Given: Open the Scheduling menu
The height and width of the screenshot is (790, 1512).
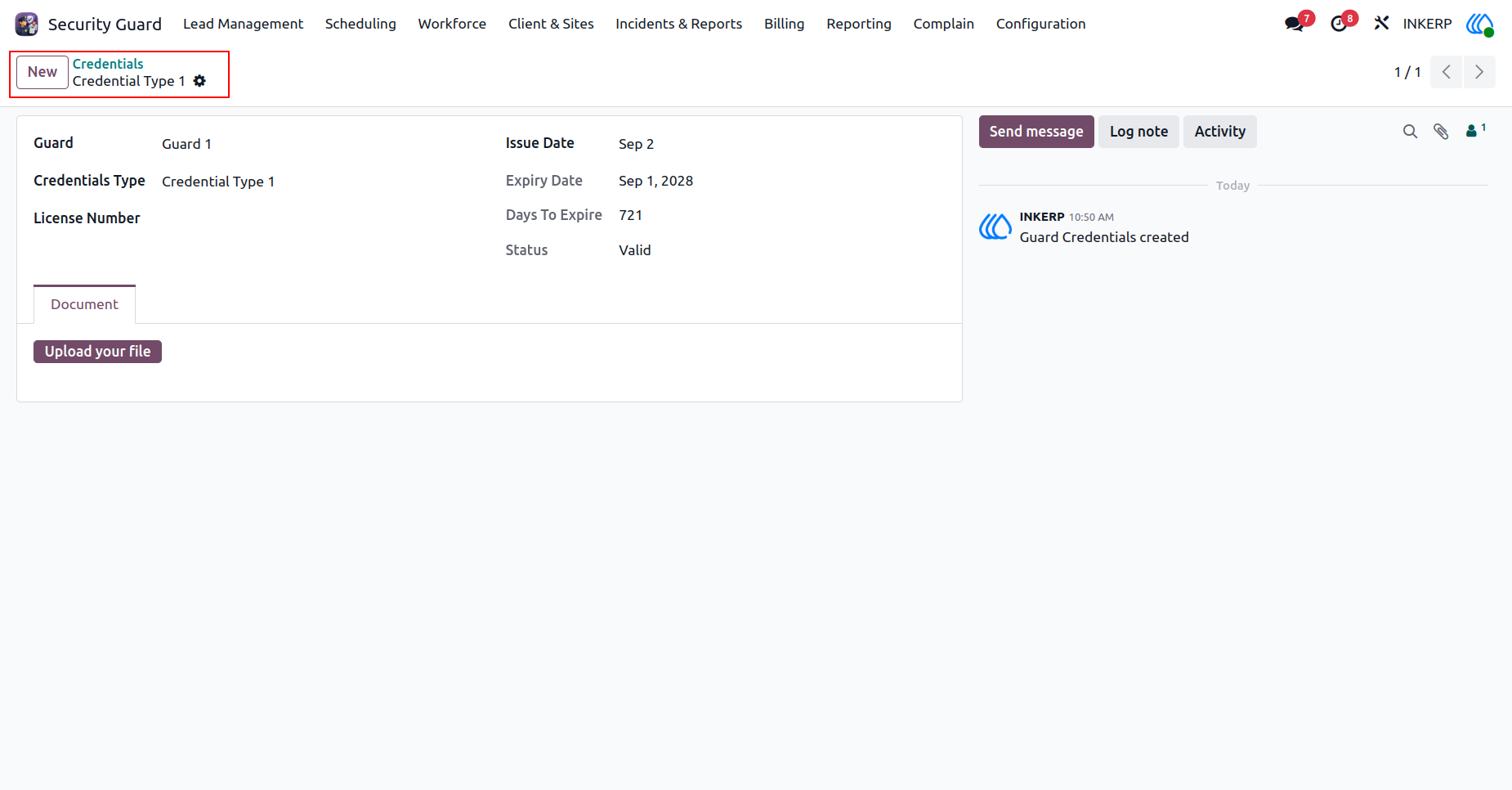Looking at the screenshot, I should pos(360,24).
